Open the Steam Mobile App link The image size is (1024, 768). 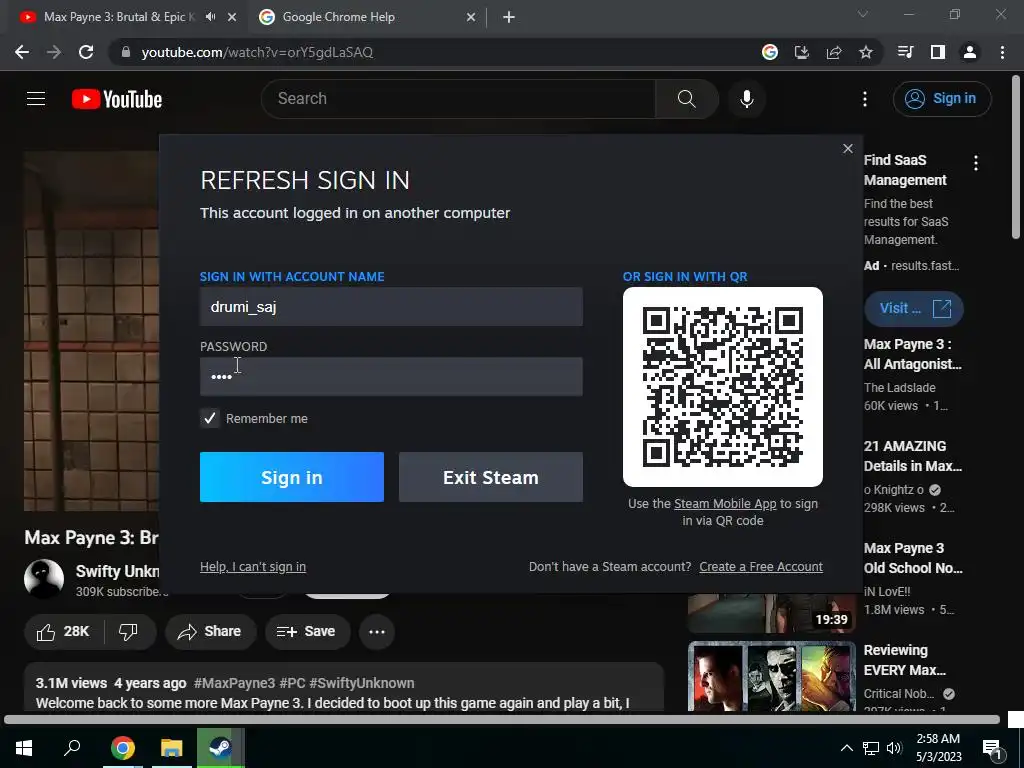[x=725, y=504]
